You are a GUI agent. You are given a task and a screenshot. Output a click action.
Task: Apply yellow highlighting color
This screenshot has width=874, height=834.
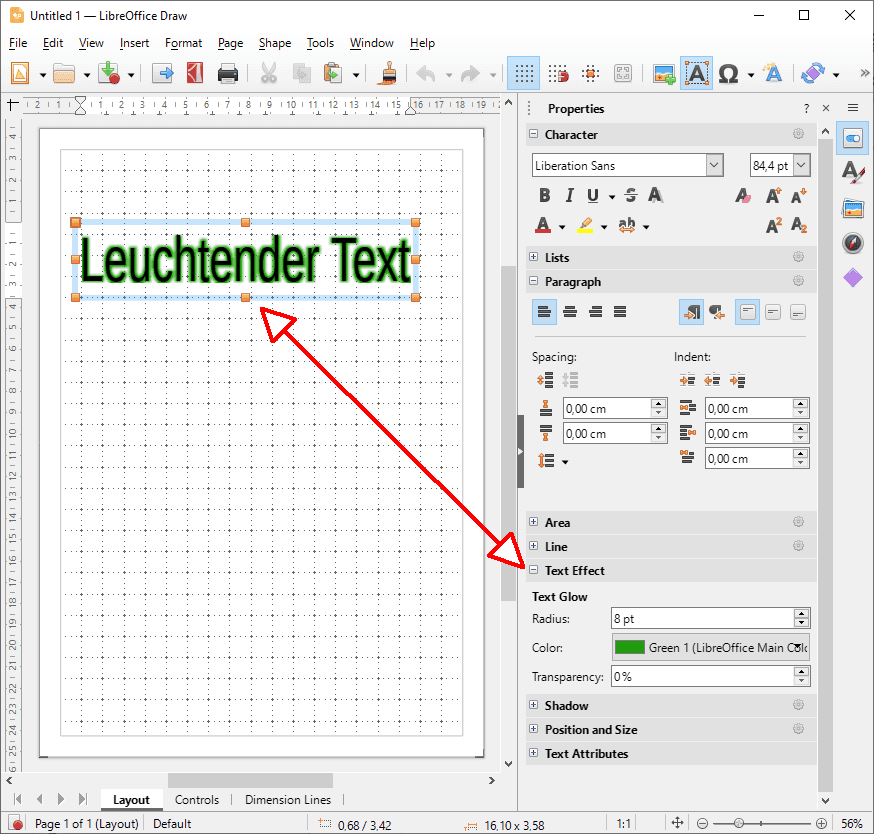(585, 225)
